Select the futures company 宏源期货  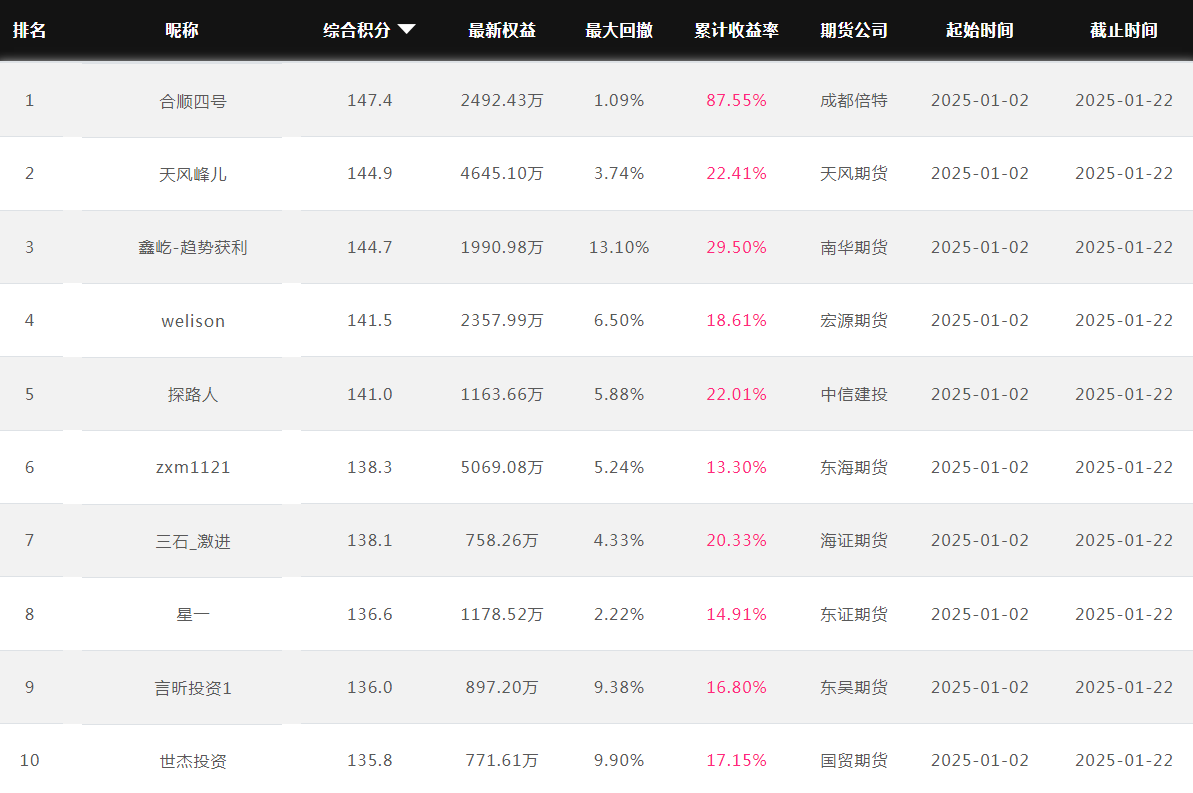point(854,320)
